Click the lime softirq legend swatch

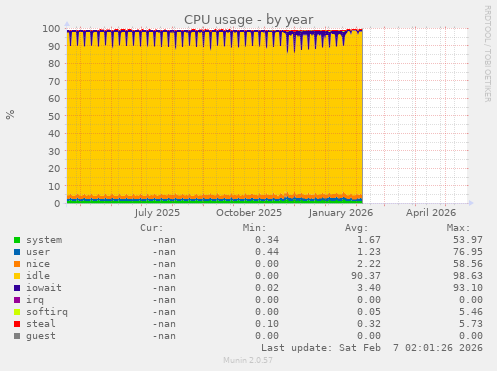(17, 312)
